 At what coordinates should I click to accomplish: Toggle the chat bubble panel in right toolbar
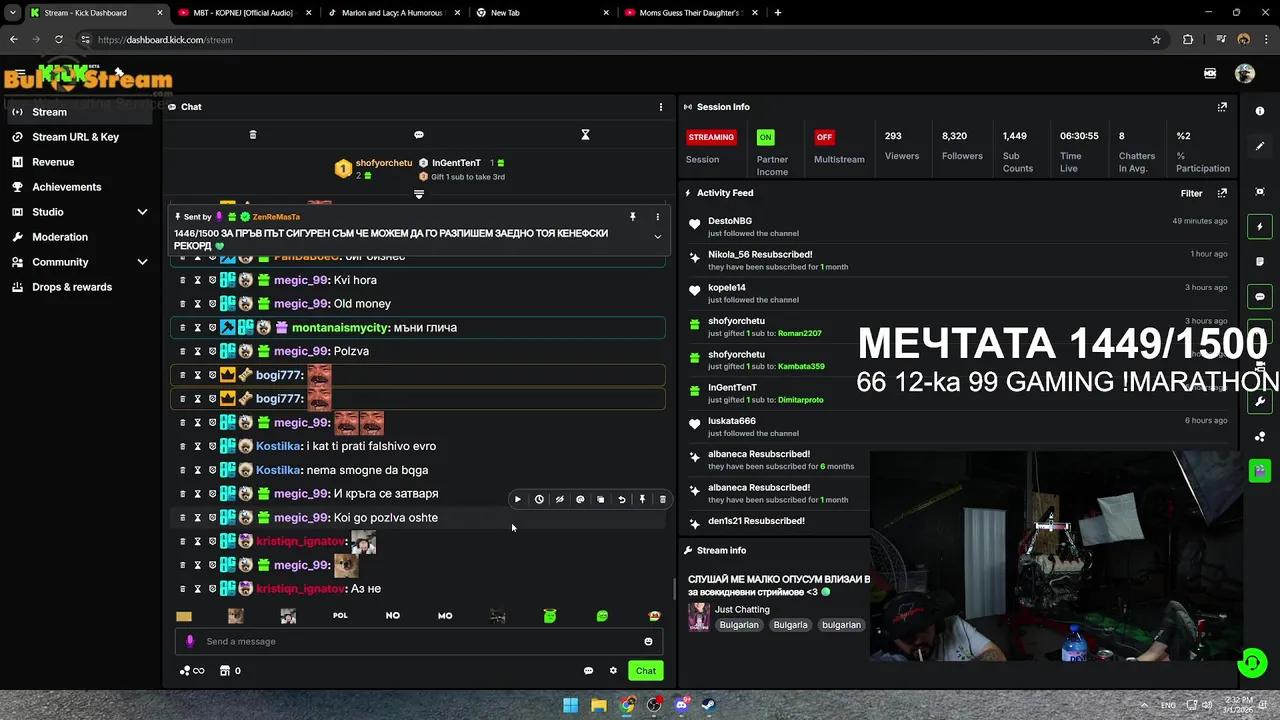tap(1260, 297)
